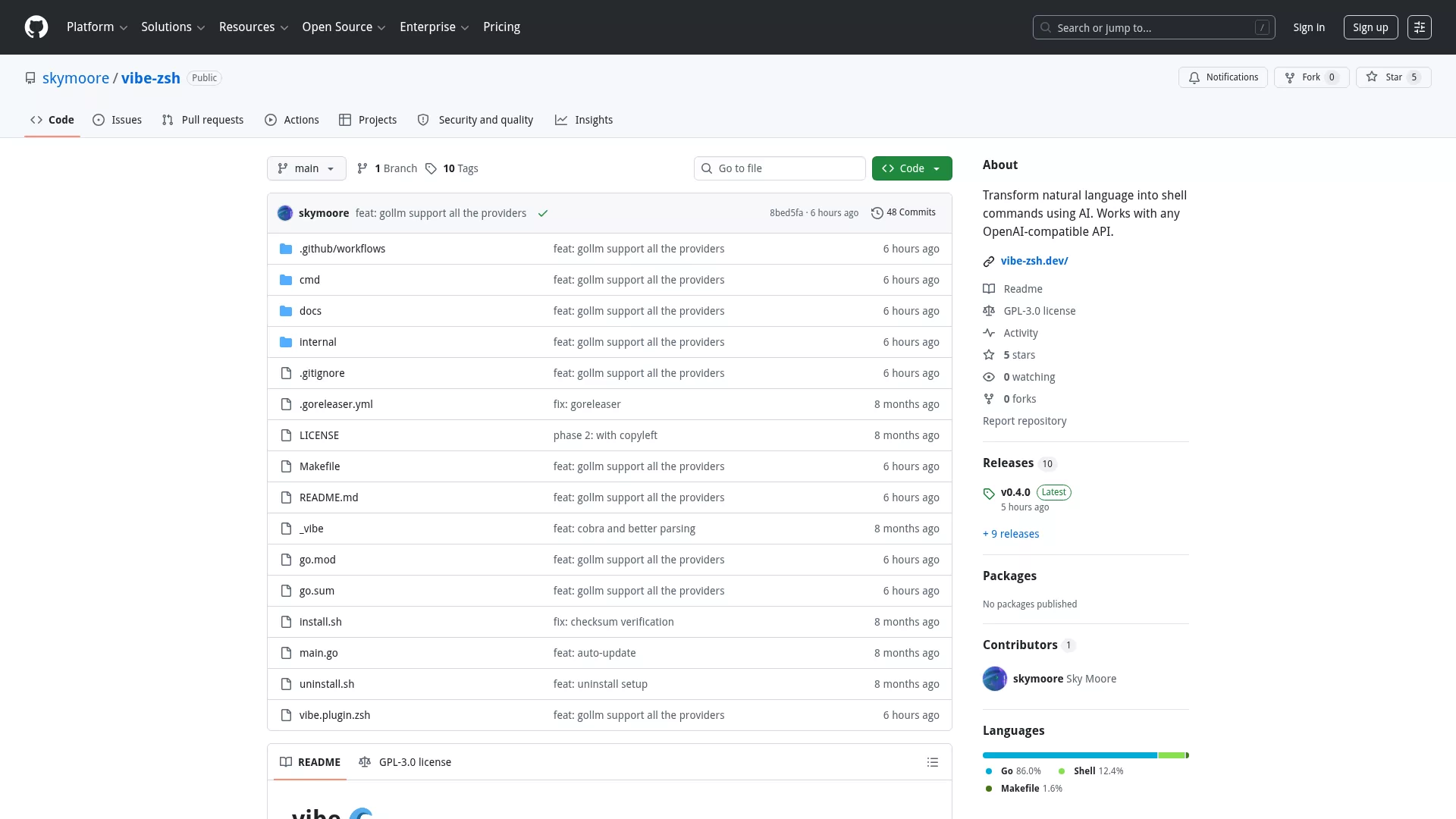Click the scale icon beside GPL-3.0 license
Viewport: 1456px width, 819px height.
989,311
